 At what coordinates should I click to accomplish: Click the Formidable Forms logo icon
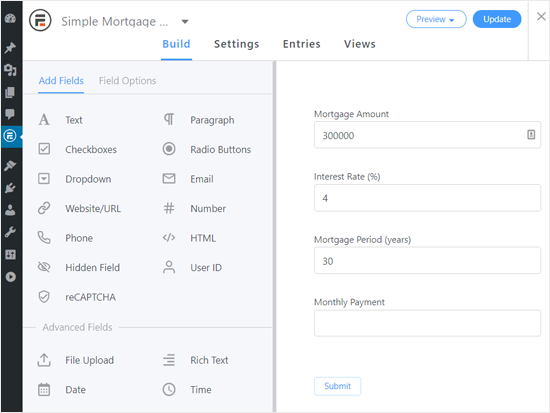click(x=40, y=20)
